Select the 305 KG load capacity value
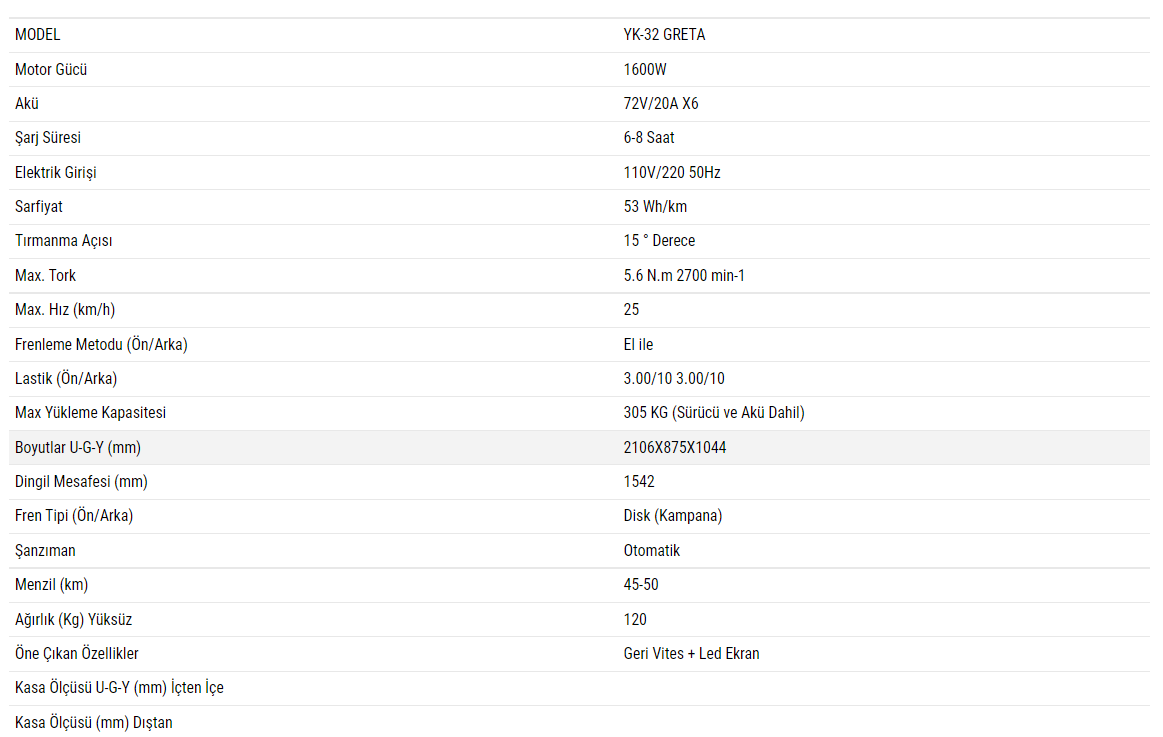Viewport: 1163px width, 737px height. (714, 413)
